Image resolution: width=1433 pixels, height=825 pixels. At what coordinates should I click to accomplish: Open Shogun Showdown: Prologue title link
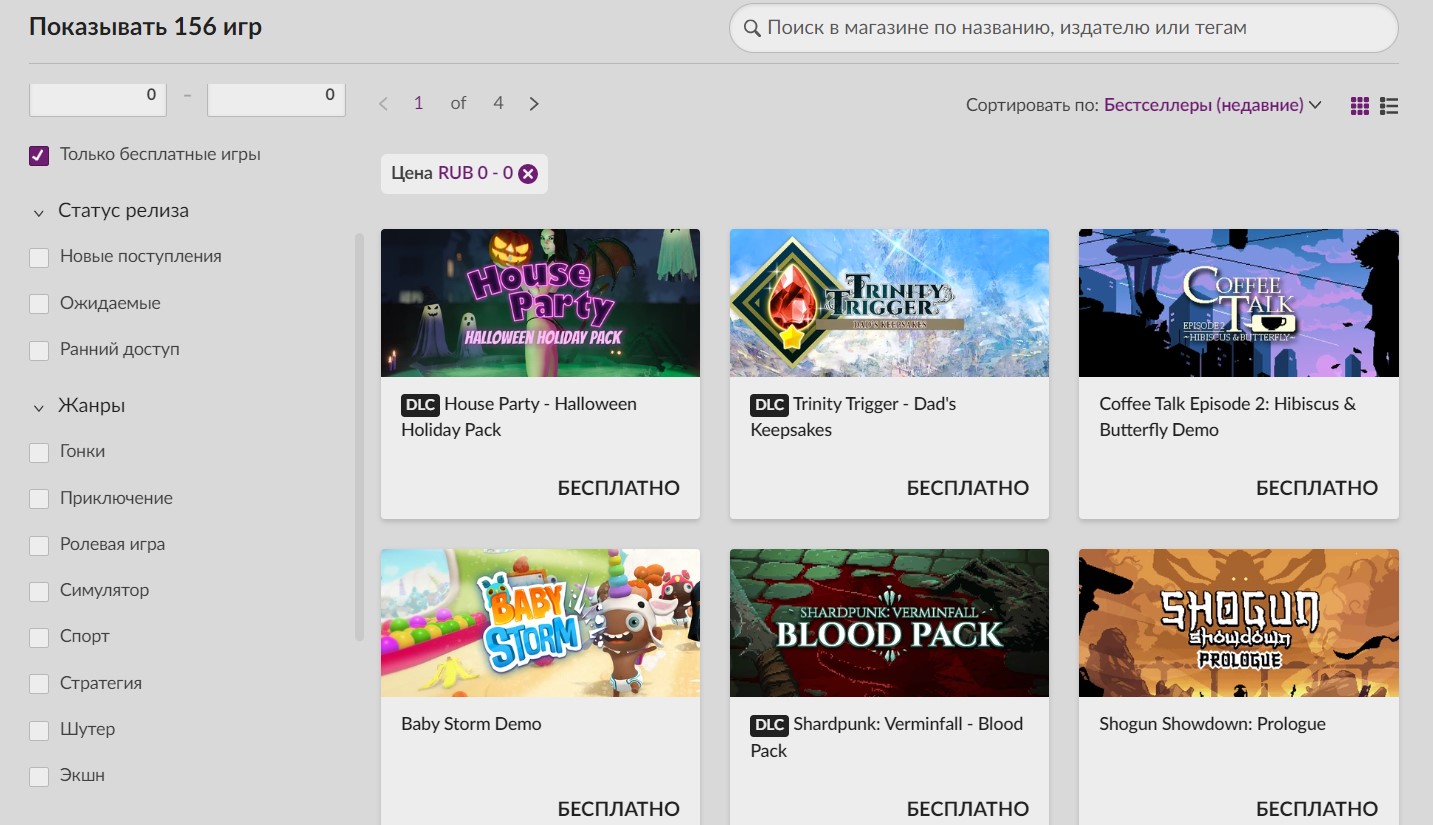(x=1212, y=724)
